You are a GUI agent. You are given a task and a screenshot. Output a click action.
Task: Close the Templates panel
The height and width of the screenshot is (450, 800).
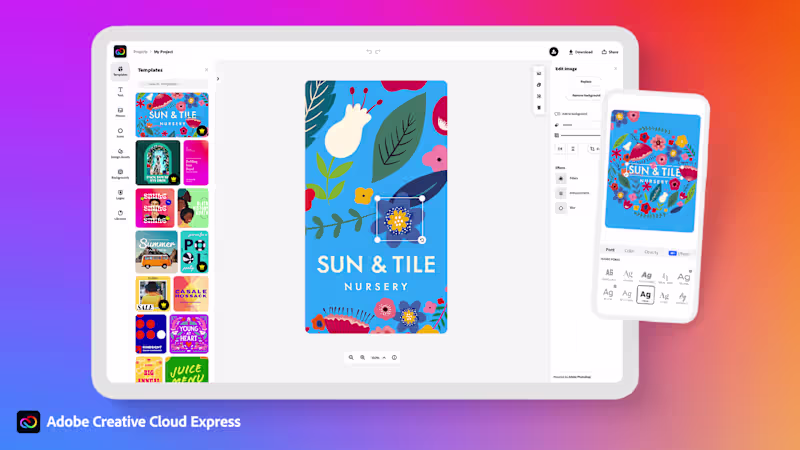tap(206, 70)
